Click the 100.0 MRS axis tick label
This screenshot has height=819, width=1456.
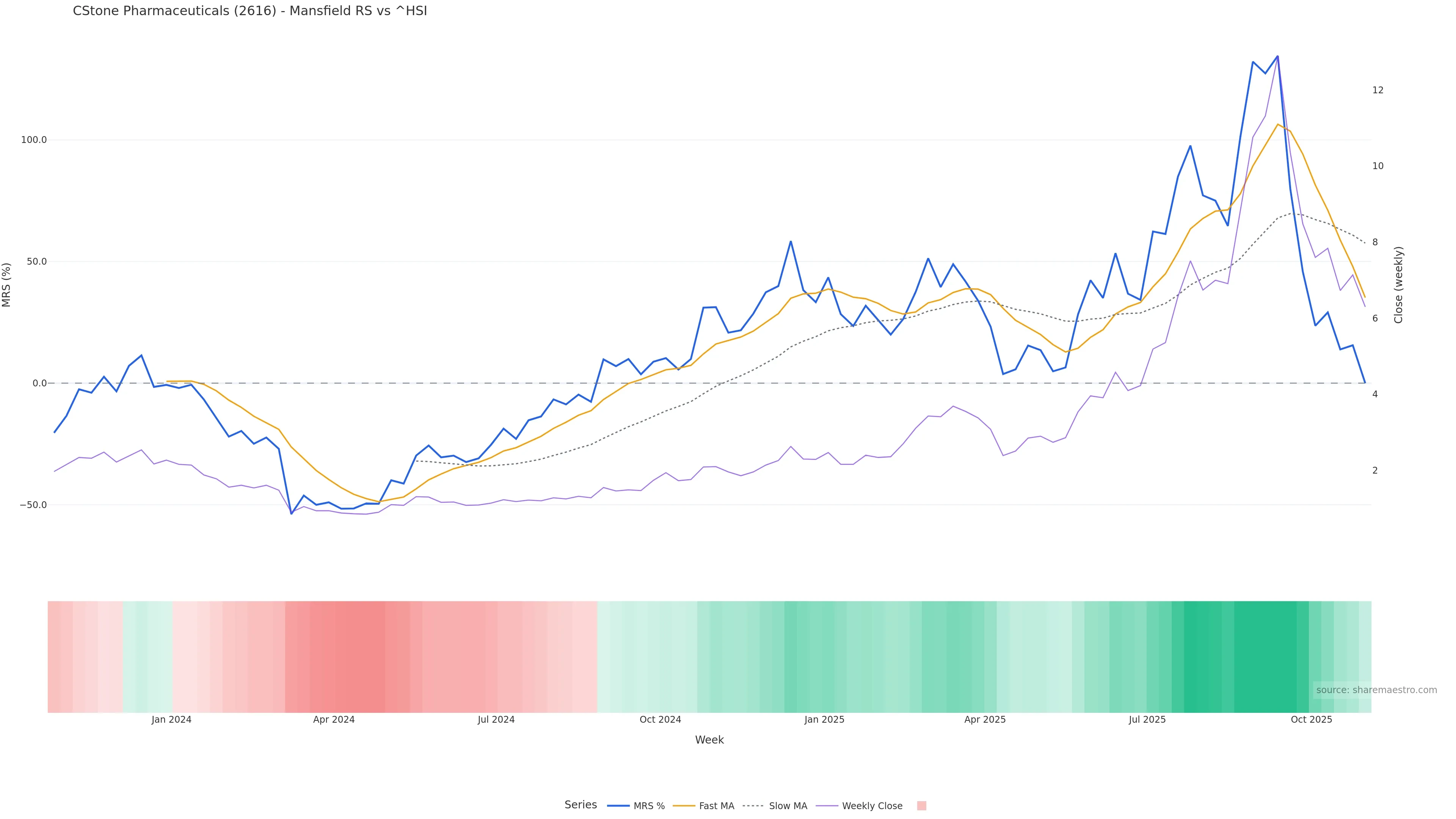34,140
